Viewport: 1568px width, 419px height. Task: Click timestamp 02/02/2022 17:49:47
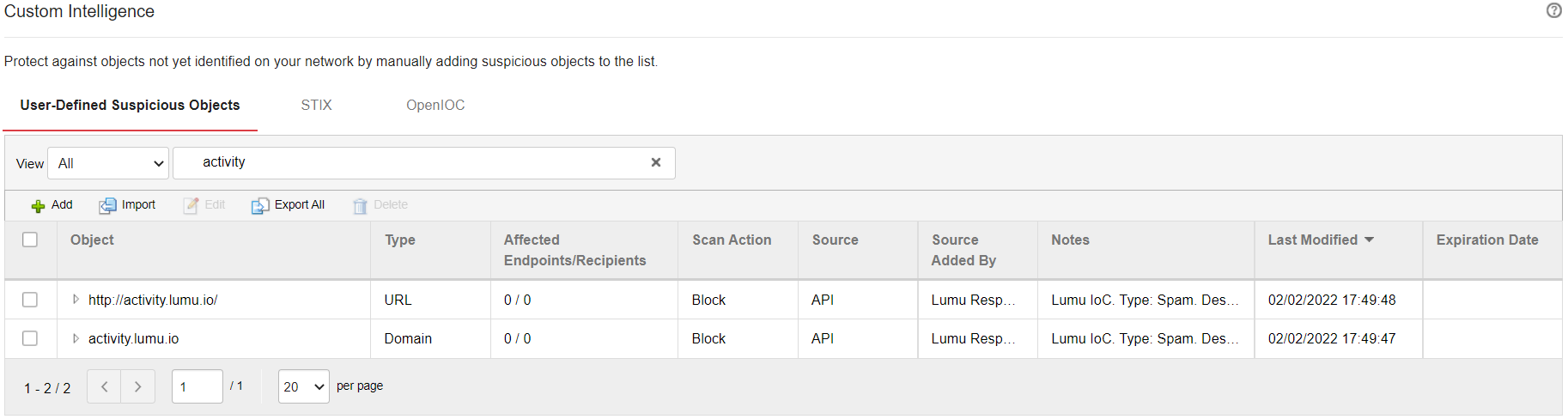coord(1332,338)
